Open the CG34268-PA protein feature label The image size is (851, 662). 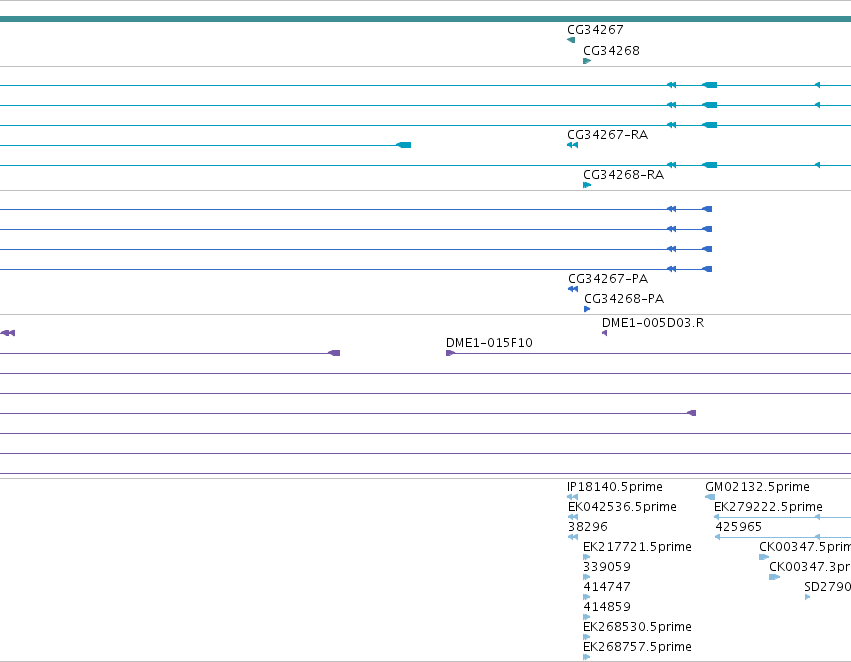[x=624, y=299]
